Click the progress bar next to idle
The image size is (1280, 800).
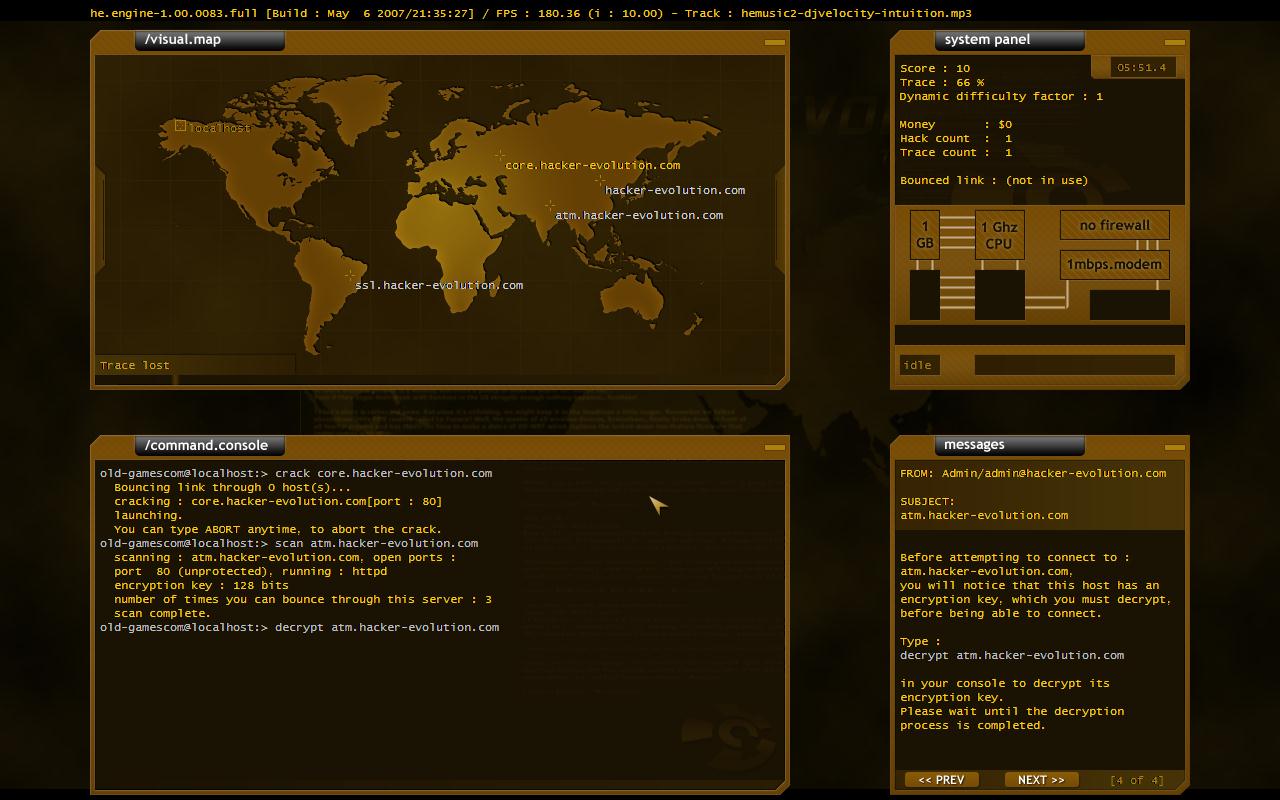(1075, 365)
